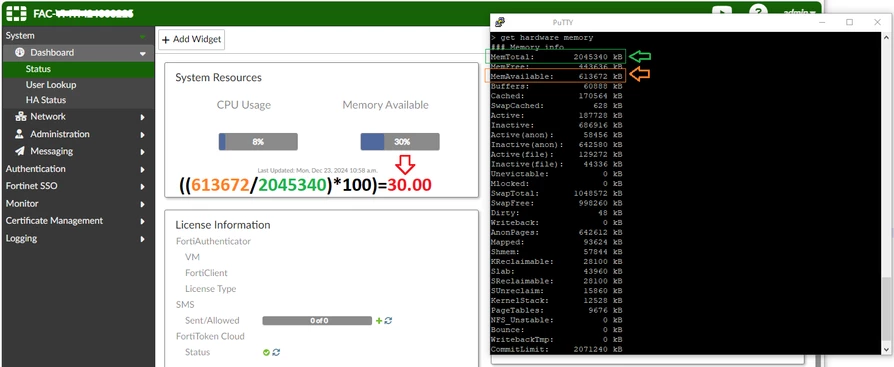
Task: Click the green check FortiToken Cloud status icon
Action: coord(266,352)
